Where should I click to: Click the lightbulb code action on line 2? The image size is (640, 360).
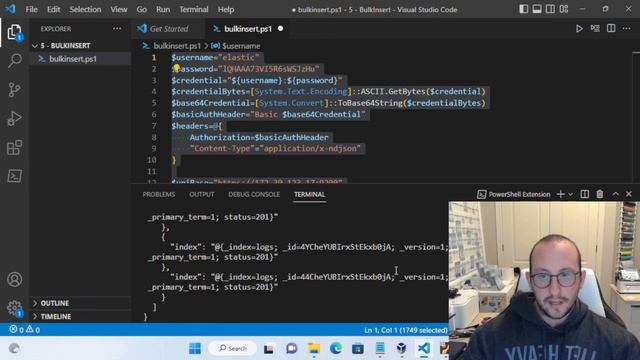pyautogui.click(x=176, y=68)
